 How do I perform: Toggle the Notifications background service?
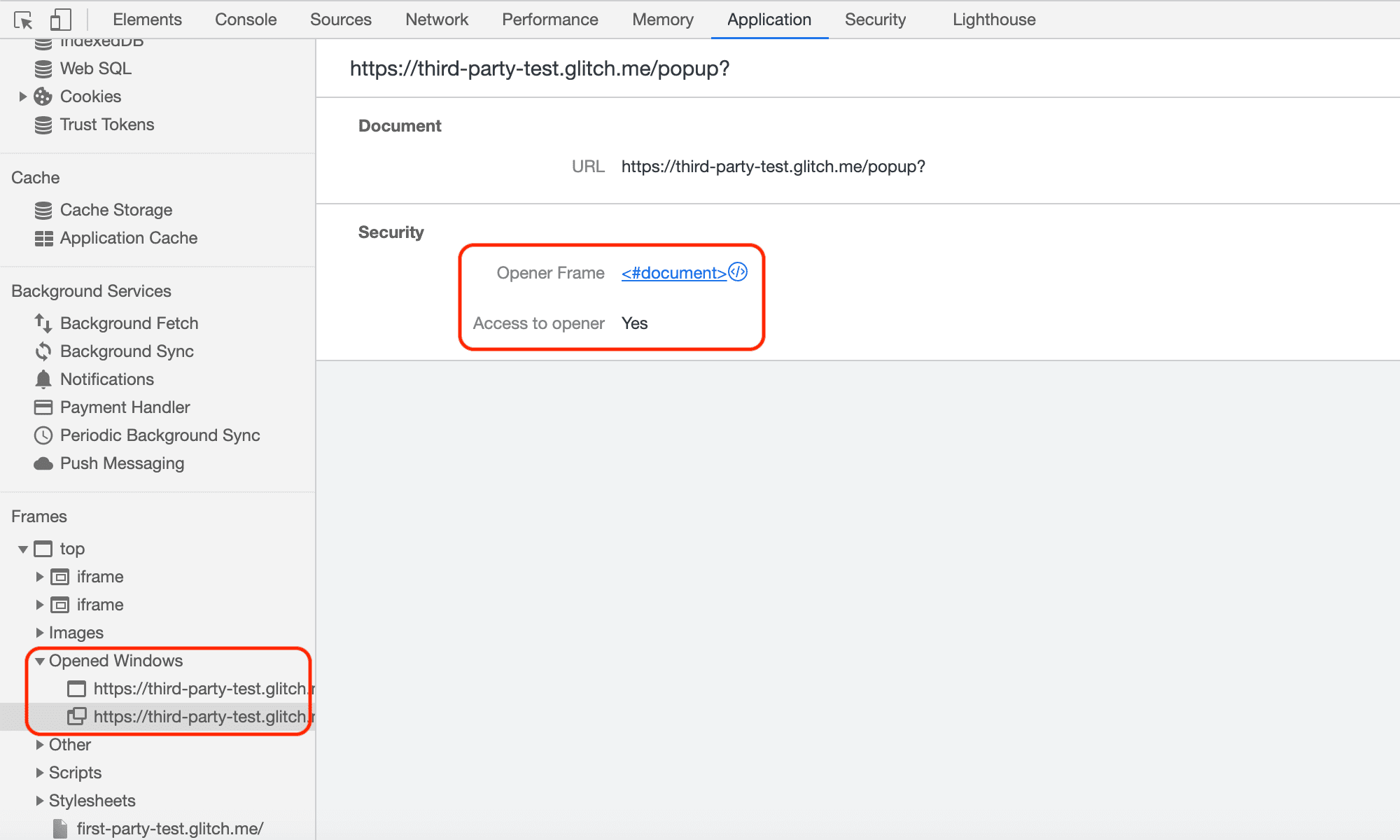(x=107, y=379)
